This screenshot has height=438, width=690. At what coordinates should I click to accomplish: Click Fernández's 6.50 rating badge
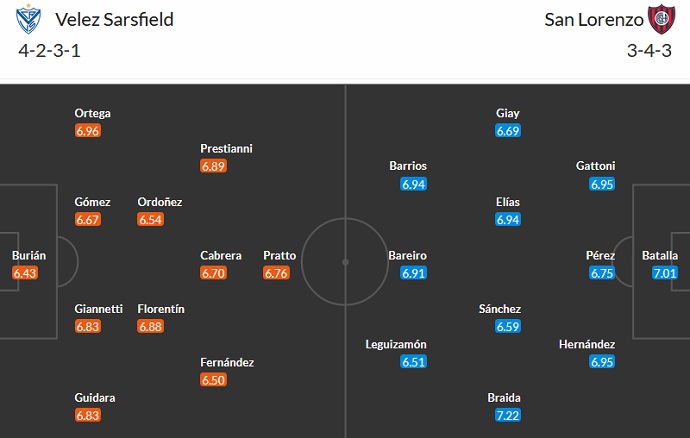214,379
